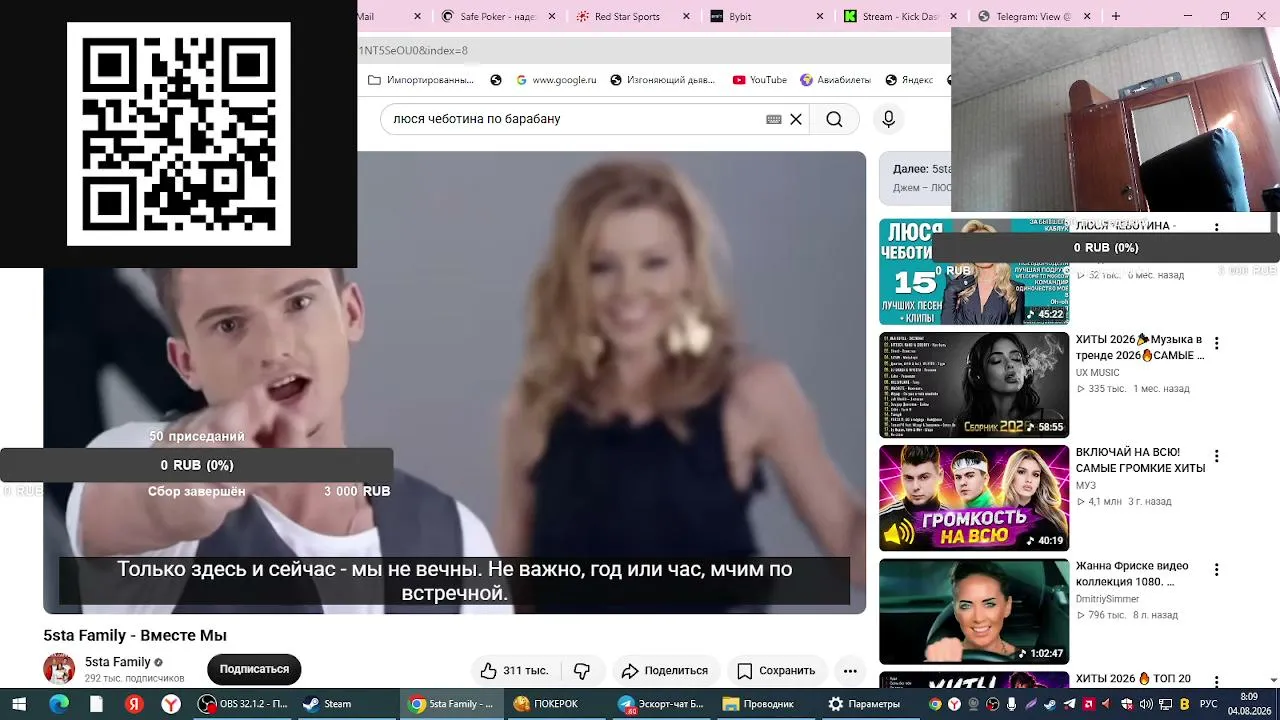Switch to Steam in taskbar

pyautogui.click(x=346, y=704)
